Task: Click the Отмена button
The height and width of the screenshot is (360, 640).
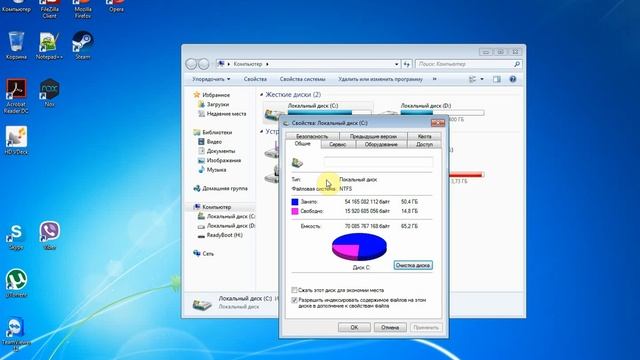Action: [x=390, y=327]
